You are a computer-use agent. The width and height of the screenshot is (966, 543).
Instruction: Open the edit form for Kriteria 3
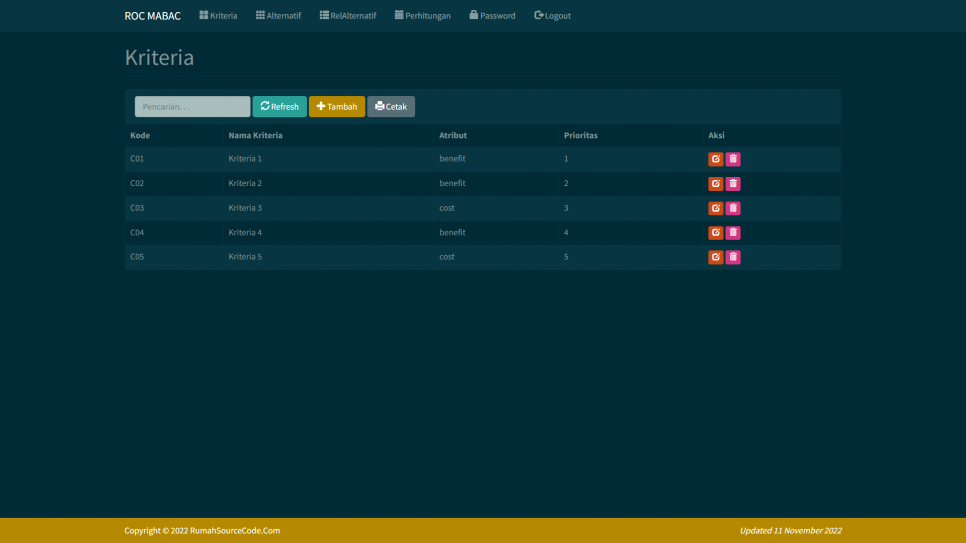coord(715,208)
